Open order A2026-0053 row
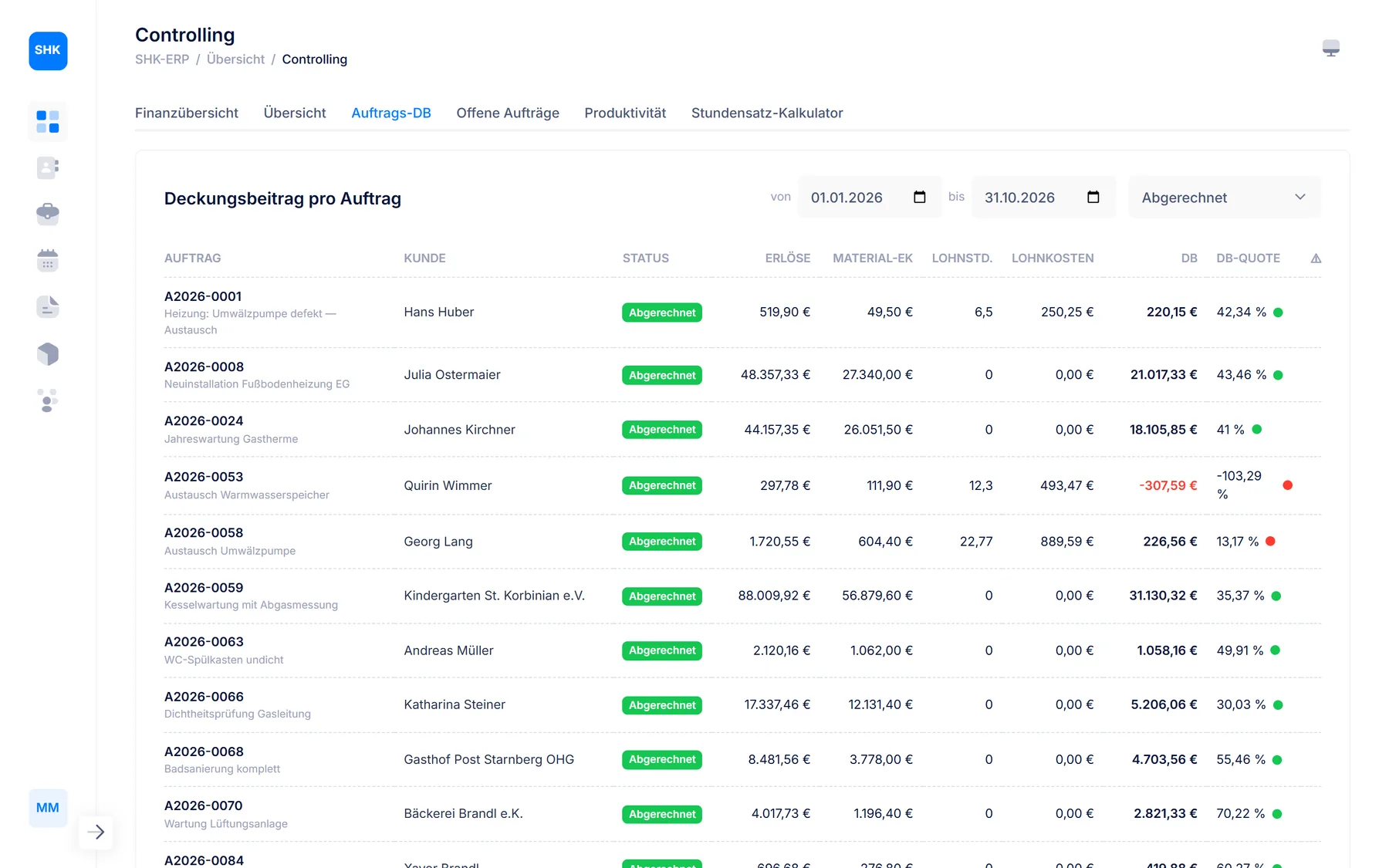This screenshot has width=1389, height=868. pos(742,485)
